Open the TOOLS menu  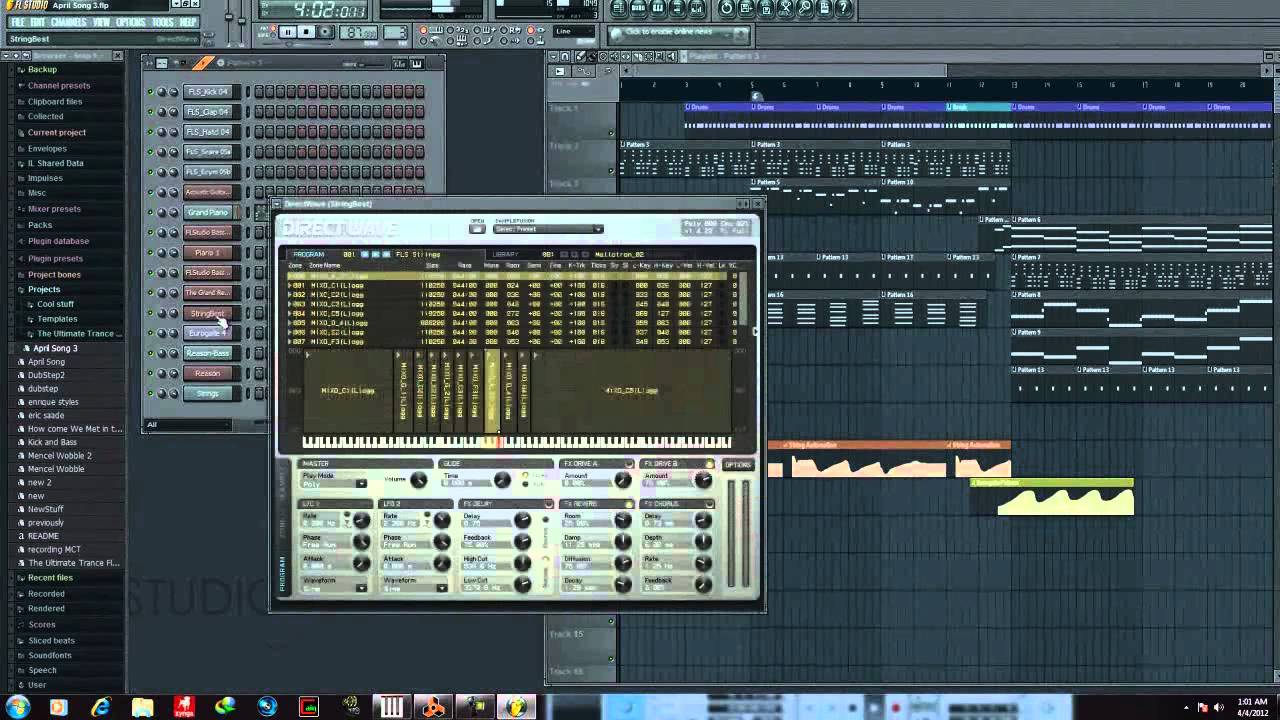[x=163, y=22]
